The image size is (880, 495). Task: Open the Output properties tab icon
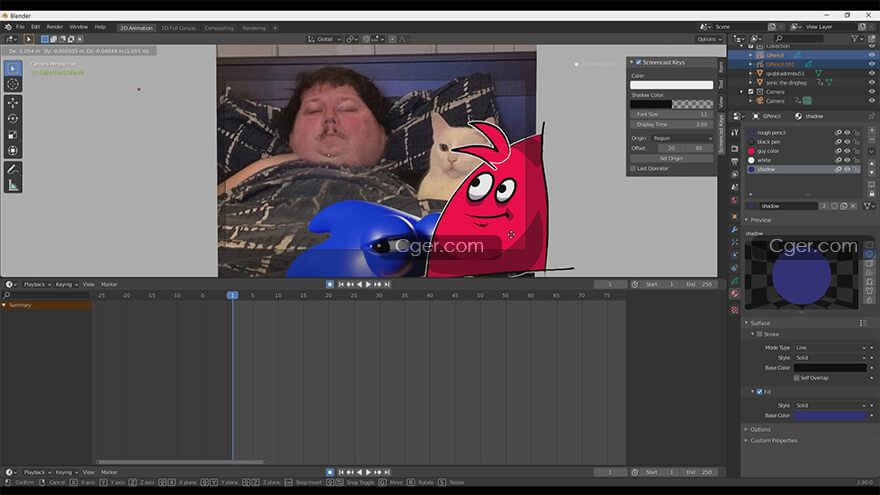[x=735, y=162]
